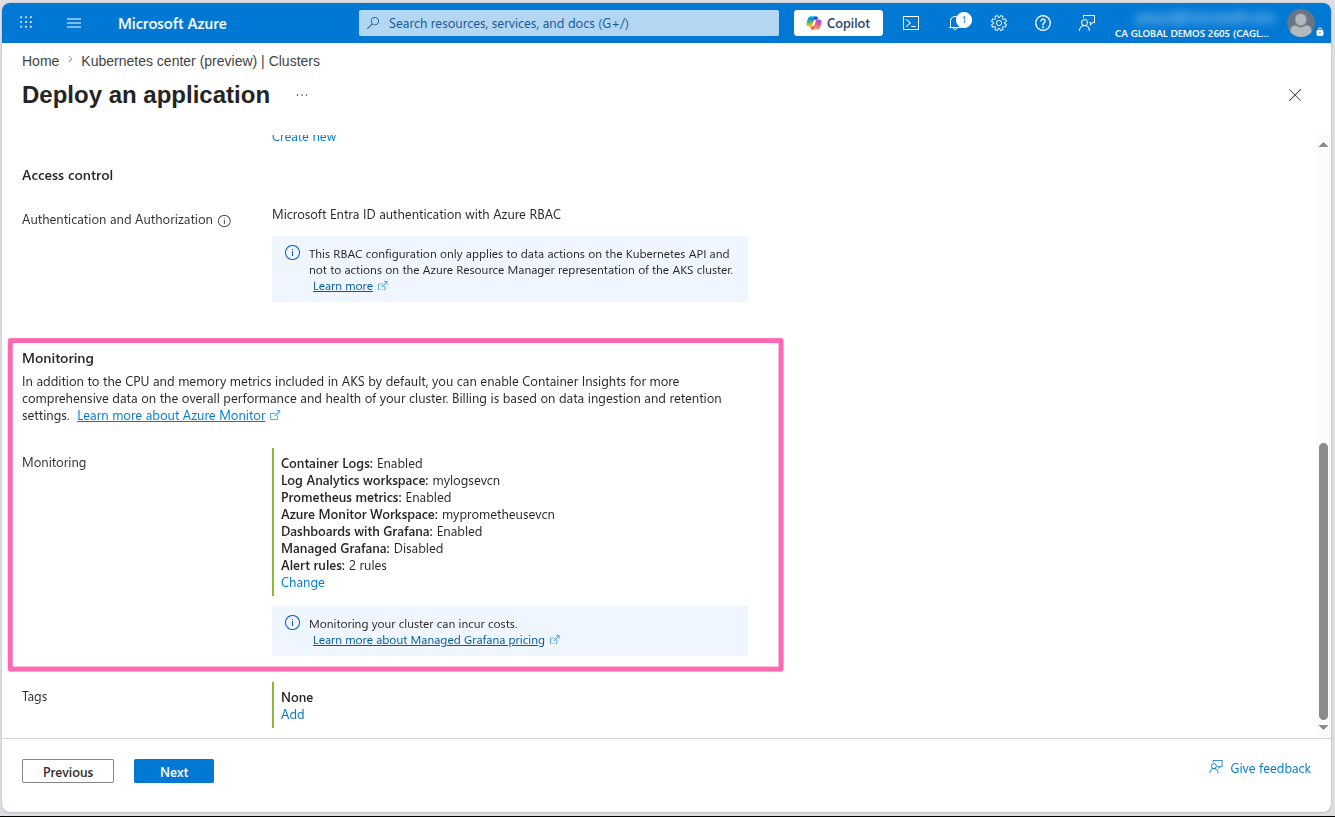Click the Alert rules: 2 rules text
Image resolution: width=1335 pixels, height=817 pixels.
(x=334, y=565)
